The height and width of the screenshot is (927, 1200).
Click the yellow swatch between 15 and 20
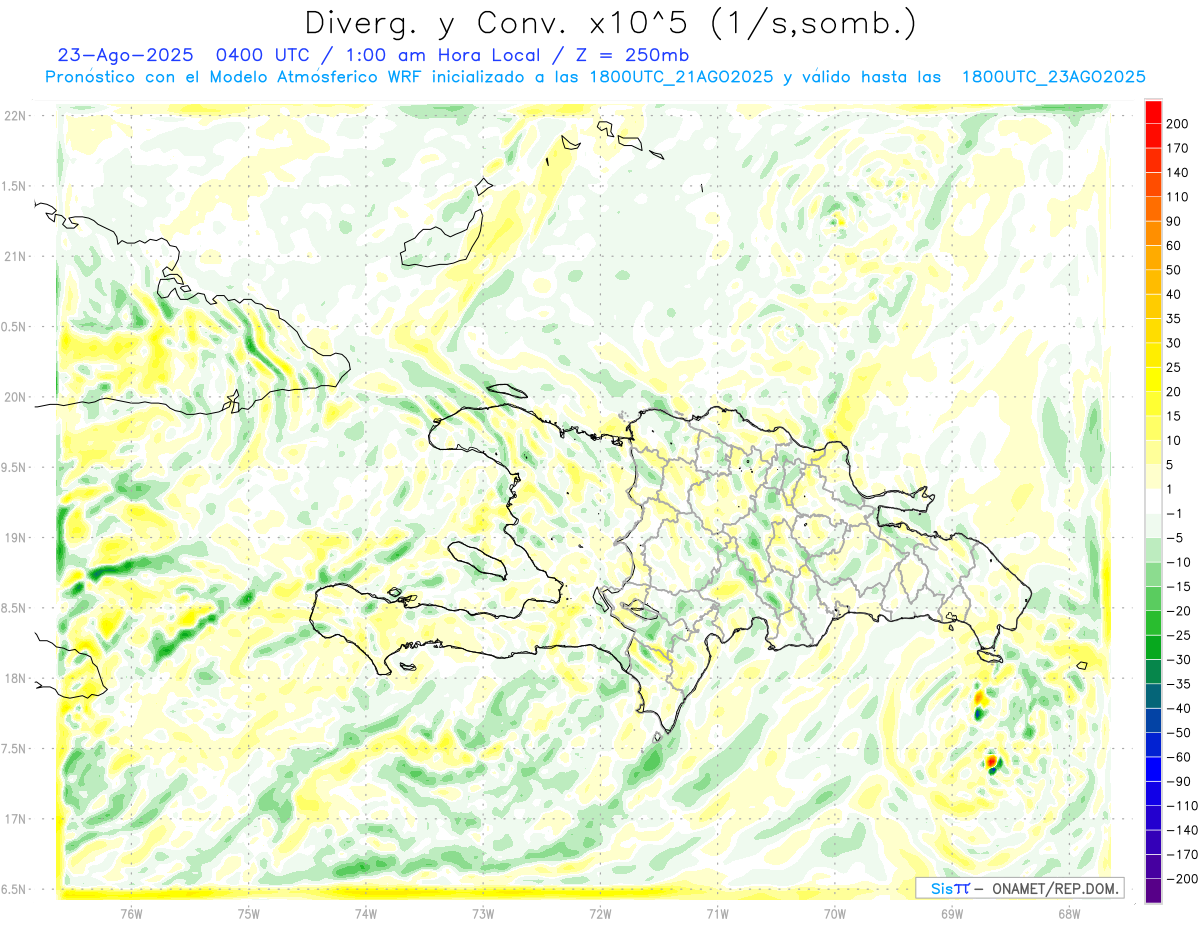click(x=1153, y=404)
